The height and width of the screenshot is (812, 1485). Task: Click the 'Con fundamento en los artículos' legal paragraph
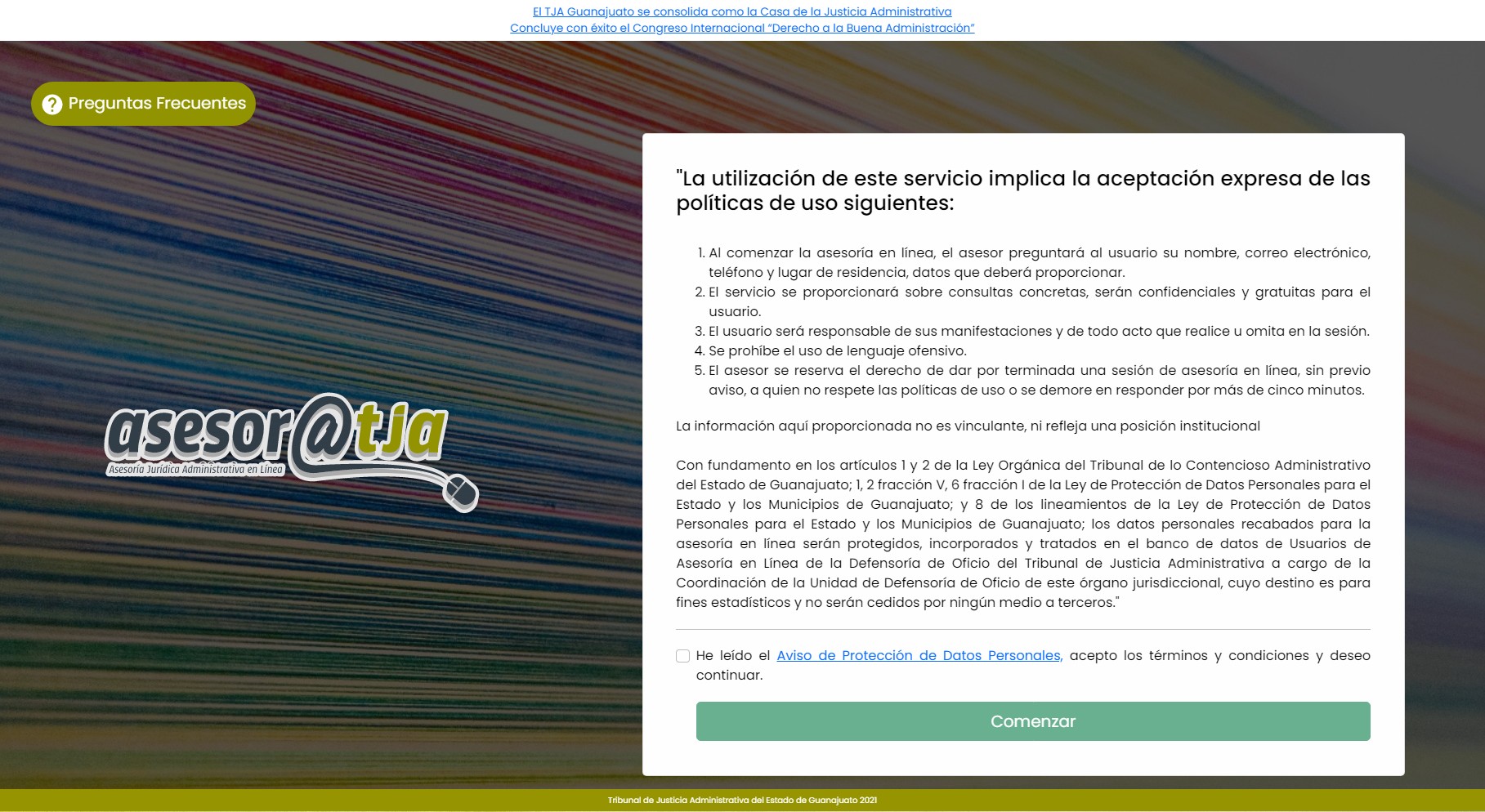coord(1022,533)
